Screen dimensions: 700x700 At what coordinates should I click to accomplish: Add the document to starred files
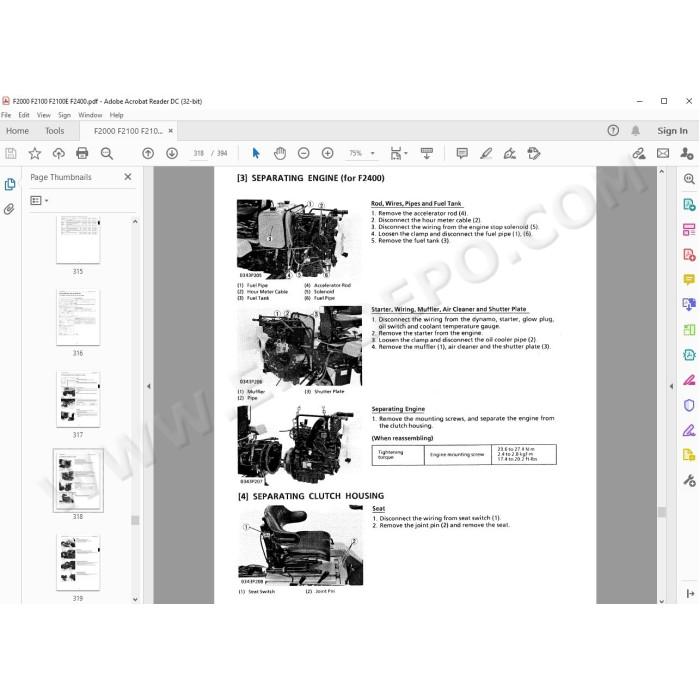34,154
